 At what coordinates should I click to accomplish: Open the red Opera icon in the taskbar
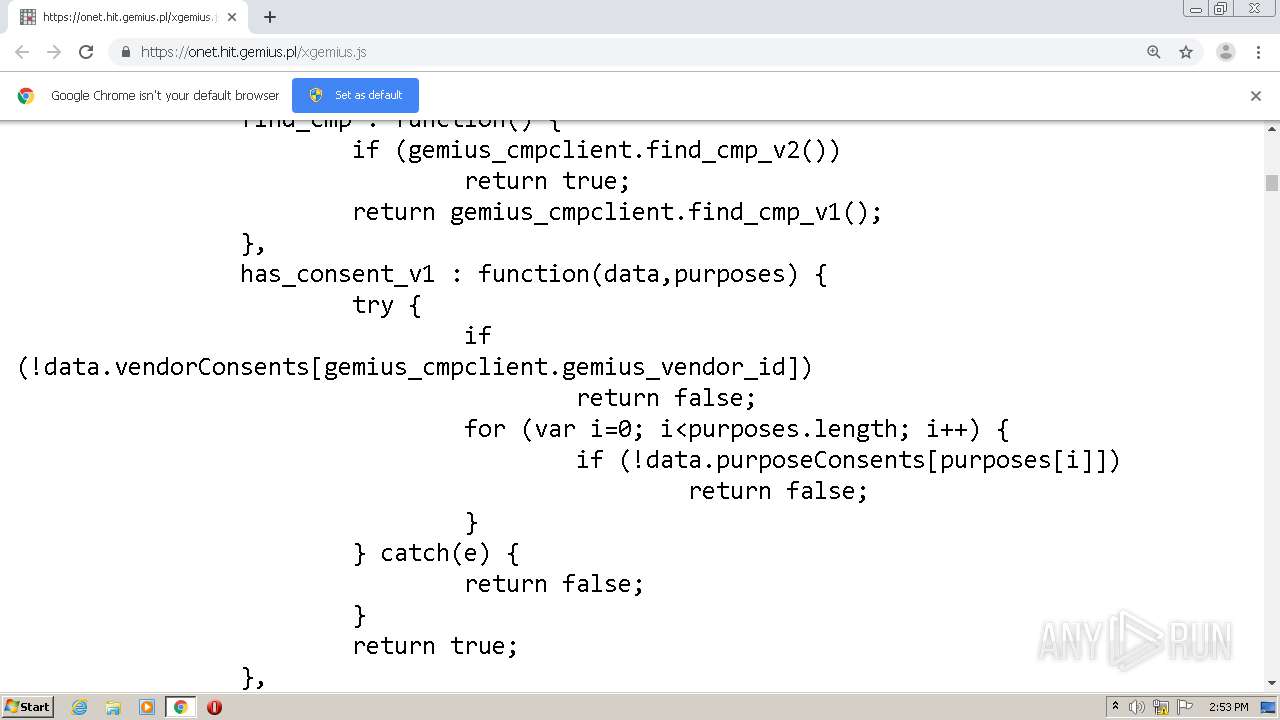coord(214,707)
